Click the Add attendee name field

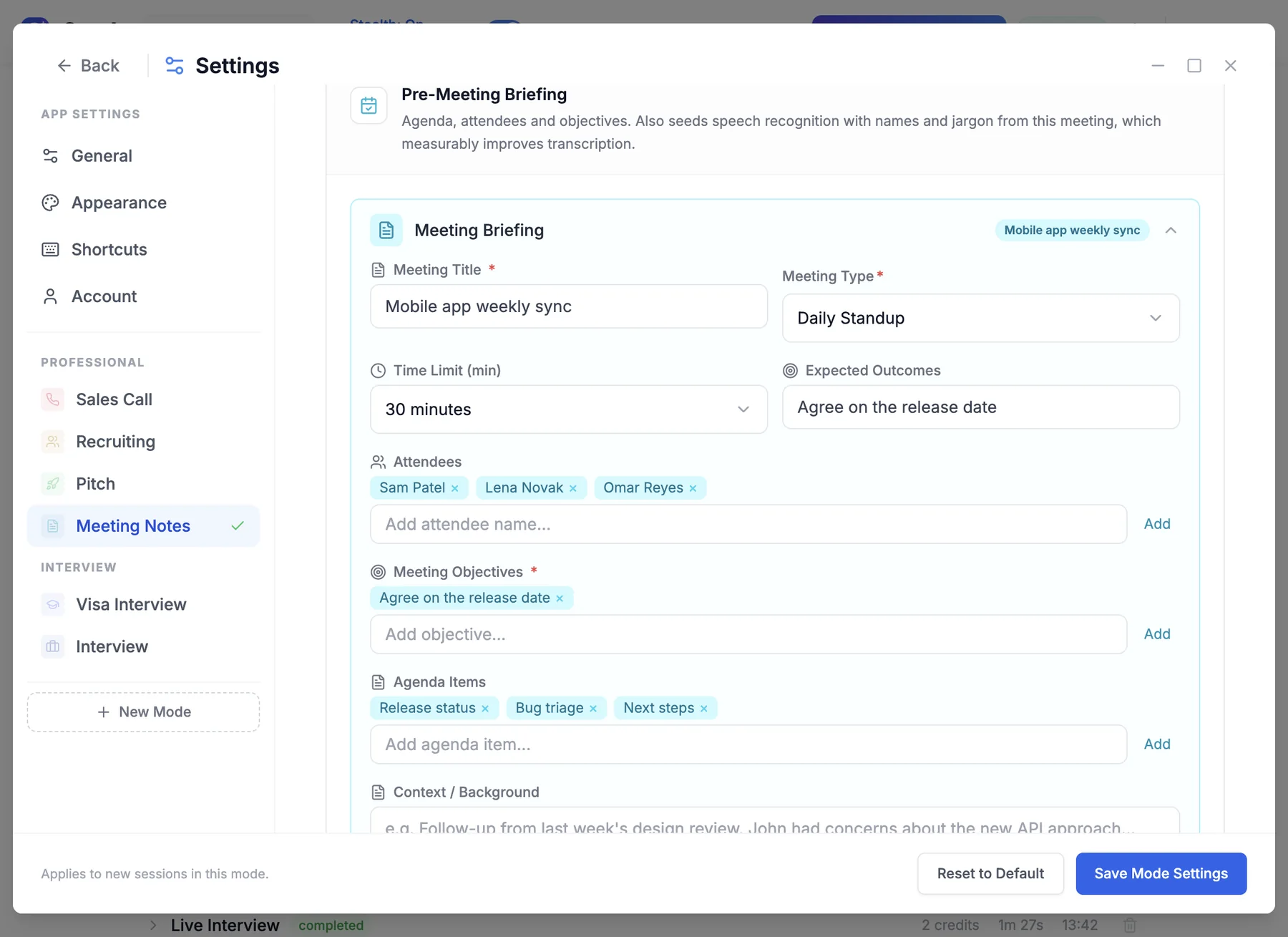748,525
